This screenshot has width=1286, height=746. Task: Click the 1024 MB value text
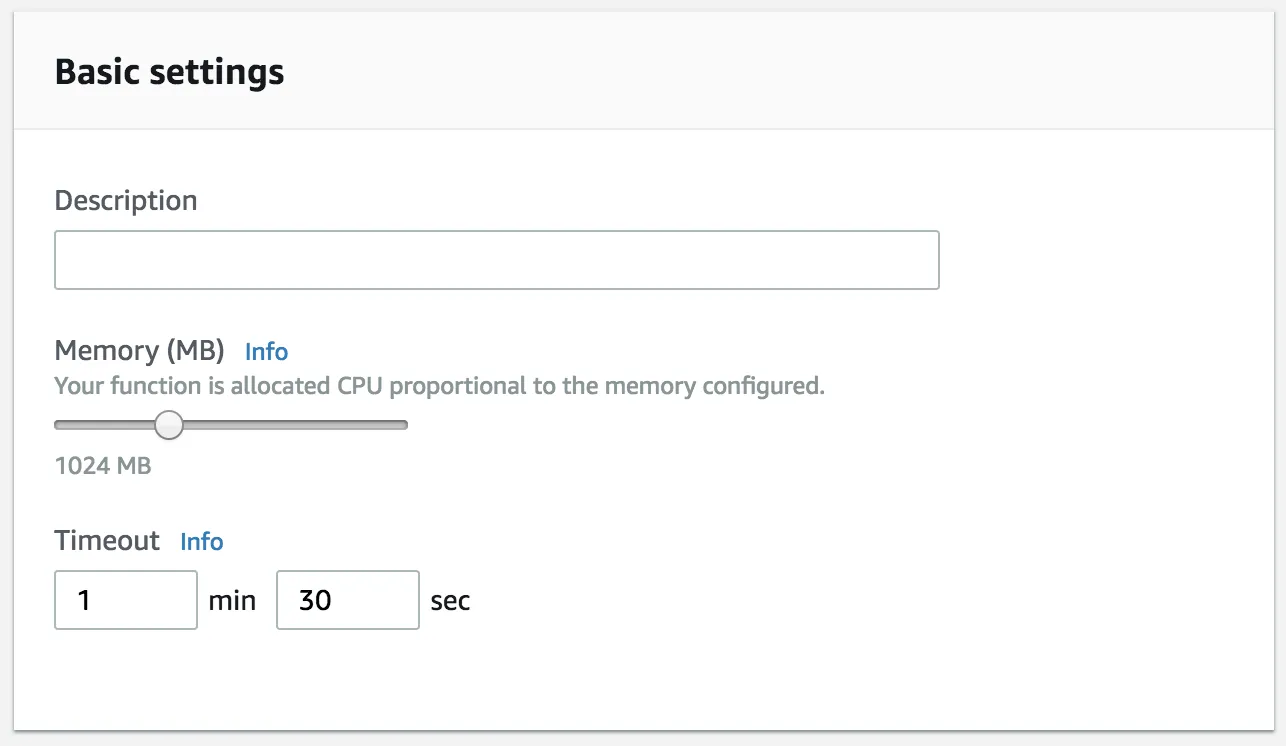click(x=103, y=466)
